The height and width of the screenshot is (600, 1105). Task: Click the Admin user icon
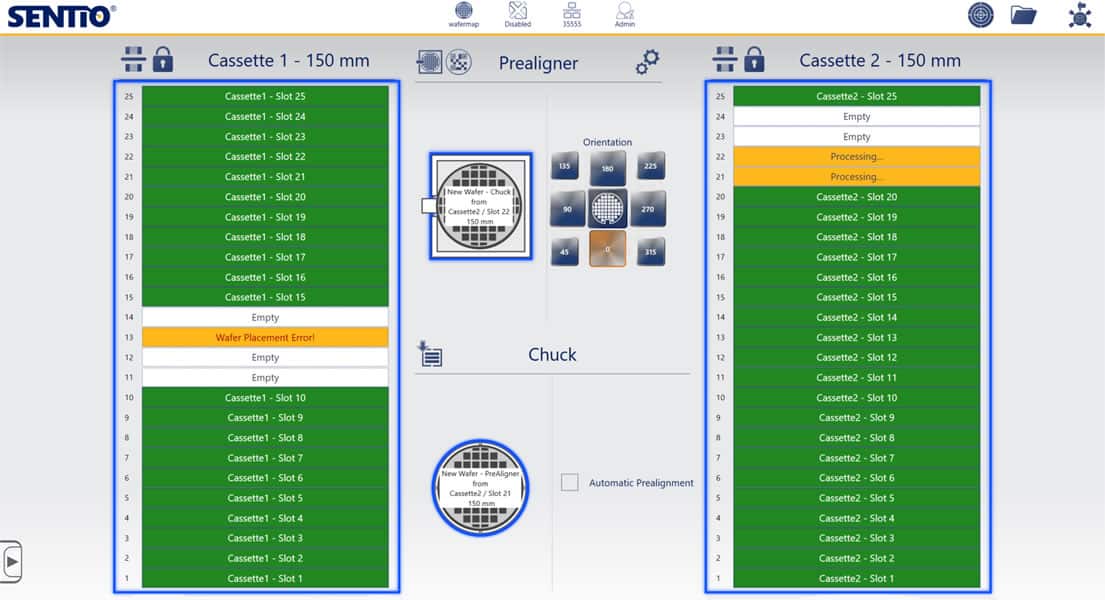(x=625, y=13)
